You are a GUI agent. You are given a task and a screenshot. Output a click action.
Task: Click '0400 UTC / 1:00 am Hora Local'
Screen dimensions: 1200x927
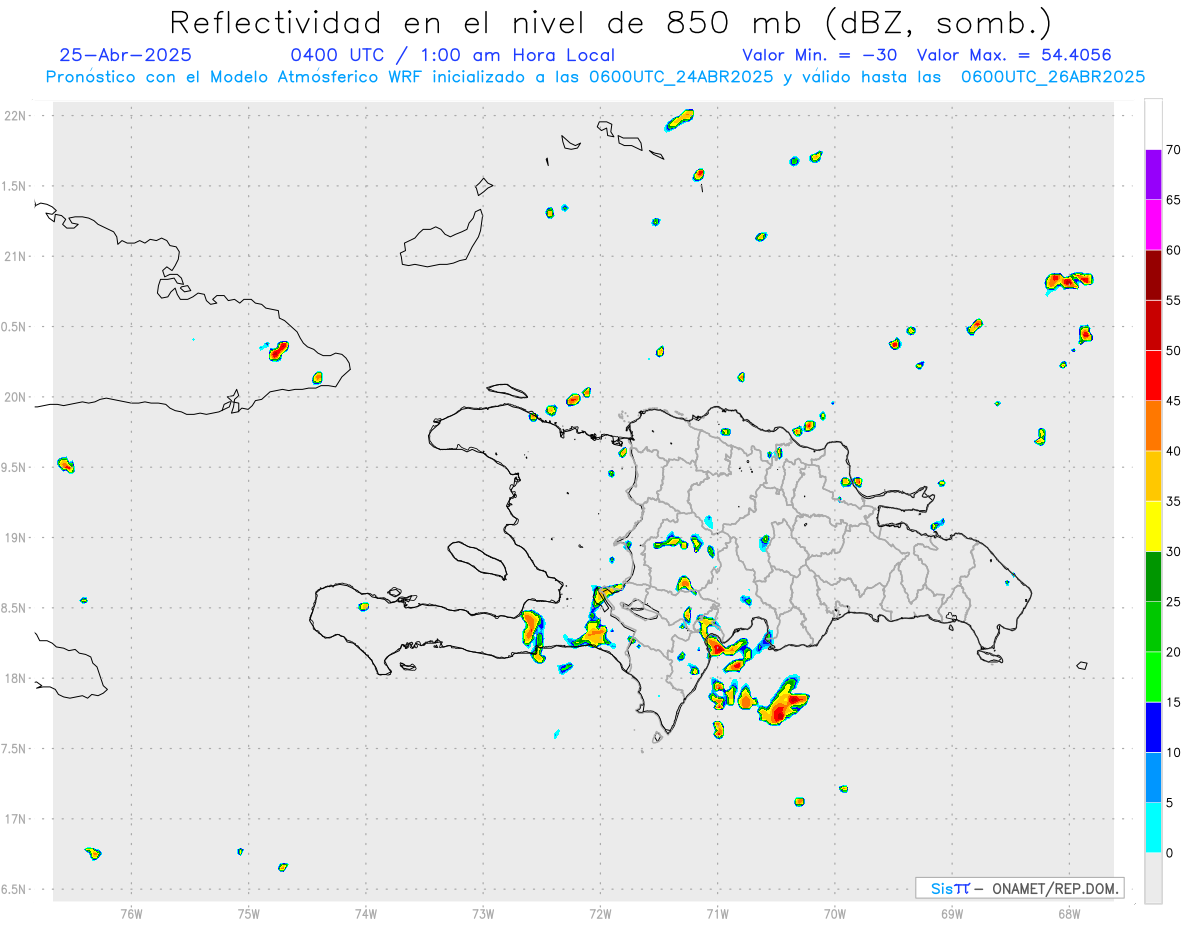coord(452,56)
